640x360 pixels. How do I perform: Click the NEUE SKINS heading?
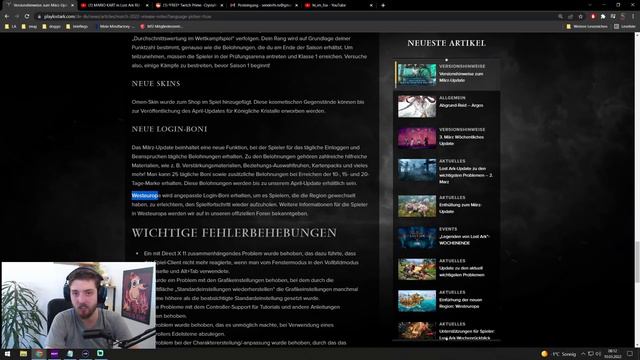156,84
